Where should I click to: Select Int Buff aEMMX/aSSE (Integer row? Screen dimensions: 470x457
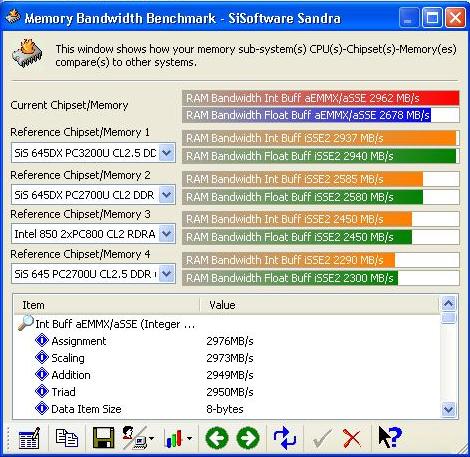115,324
